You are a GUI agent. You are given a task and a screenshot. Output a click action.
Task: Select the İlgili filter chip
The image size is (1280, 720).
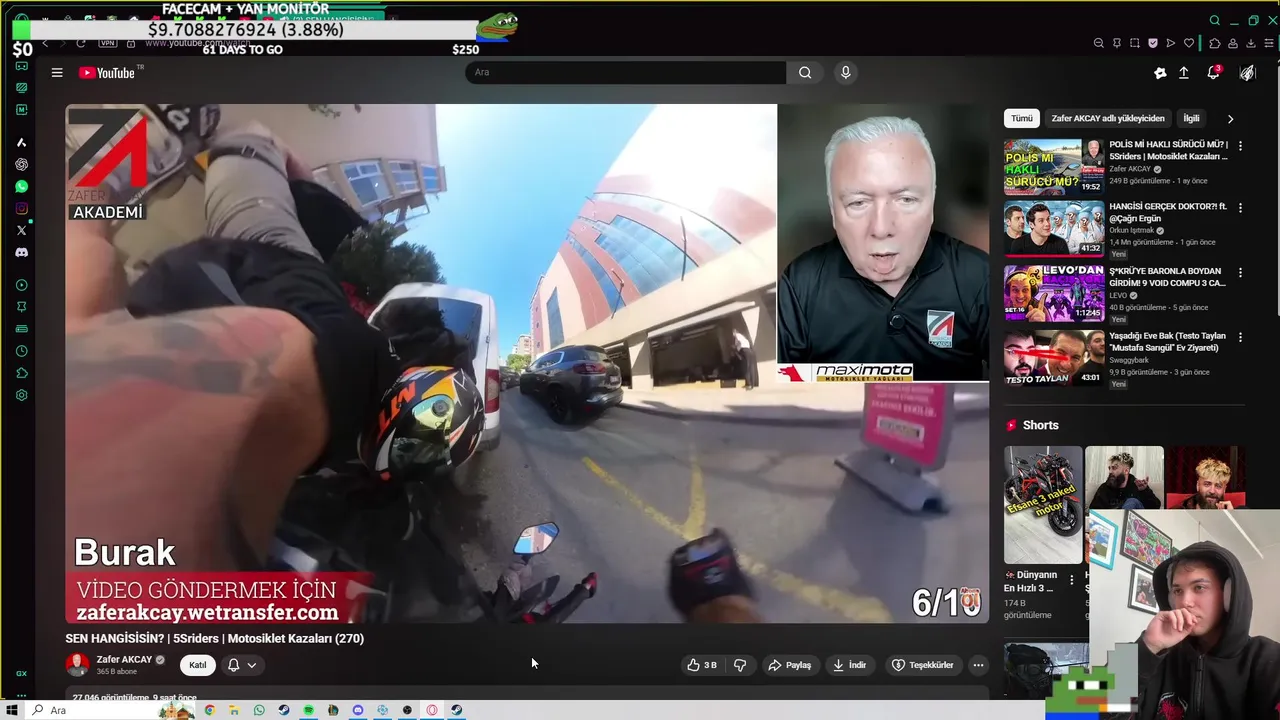pyautogui.click(x=1191, y=118)
